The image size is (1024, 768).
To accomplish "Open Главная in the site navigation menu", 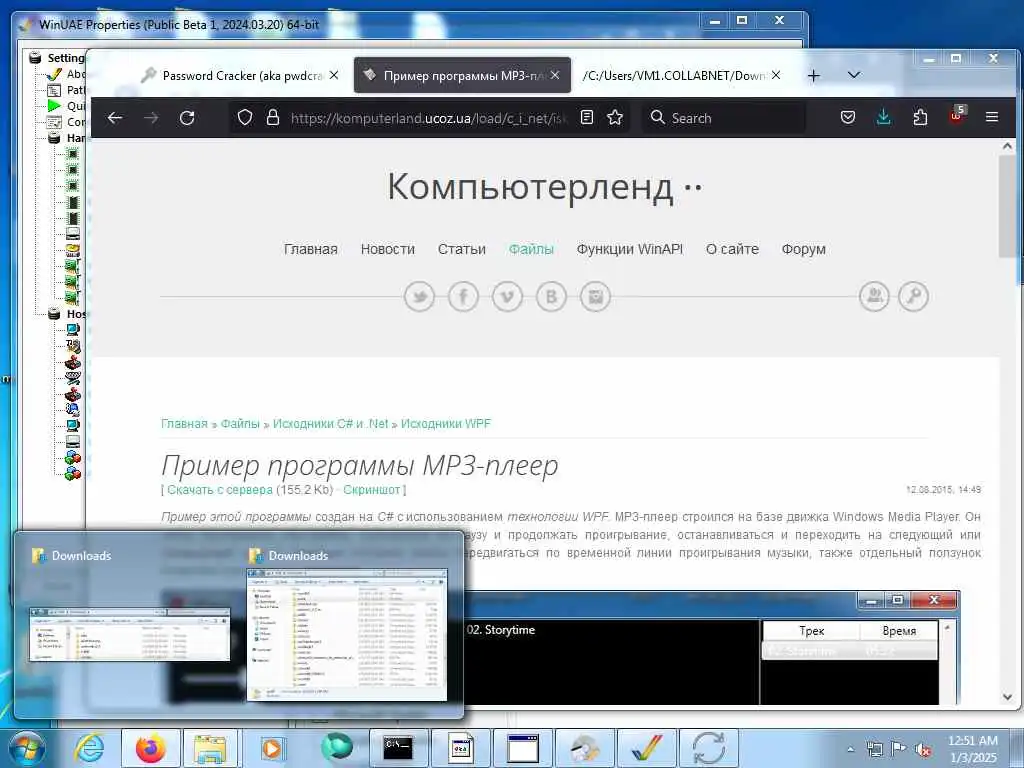I will coord(311,249).
